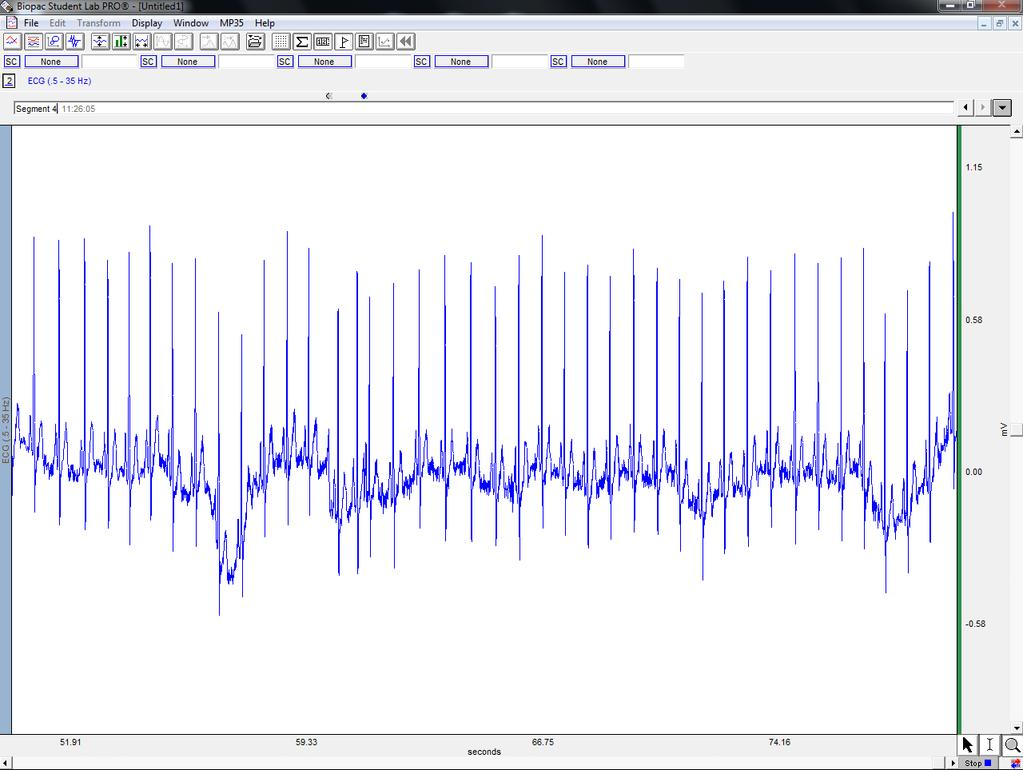The width and height of the screenshot is (1023, 770).
Task: Open the third None measurement dropdown
Action: click(x=324, y=61)
